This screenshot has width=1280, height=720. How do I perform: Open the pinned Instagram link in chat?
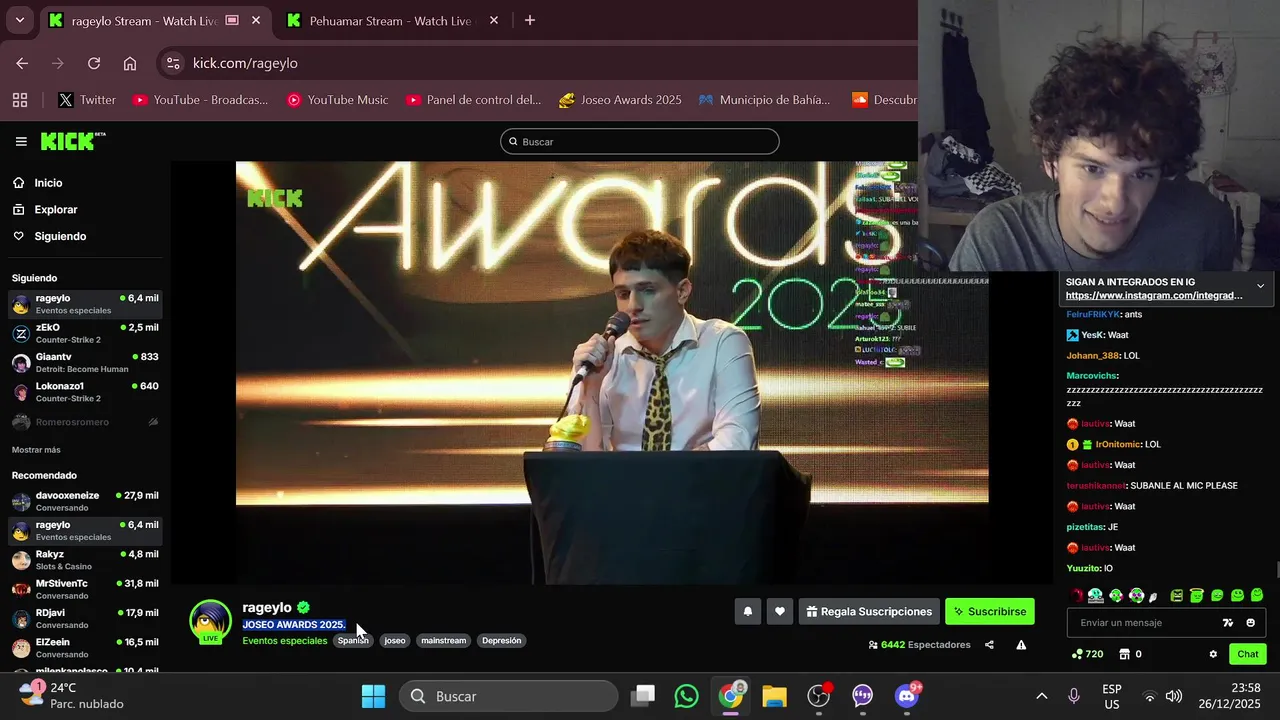pyautogui.click(x=1154, y=296)
